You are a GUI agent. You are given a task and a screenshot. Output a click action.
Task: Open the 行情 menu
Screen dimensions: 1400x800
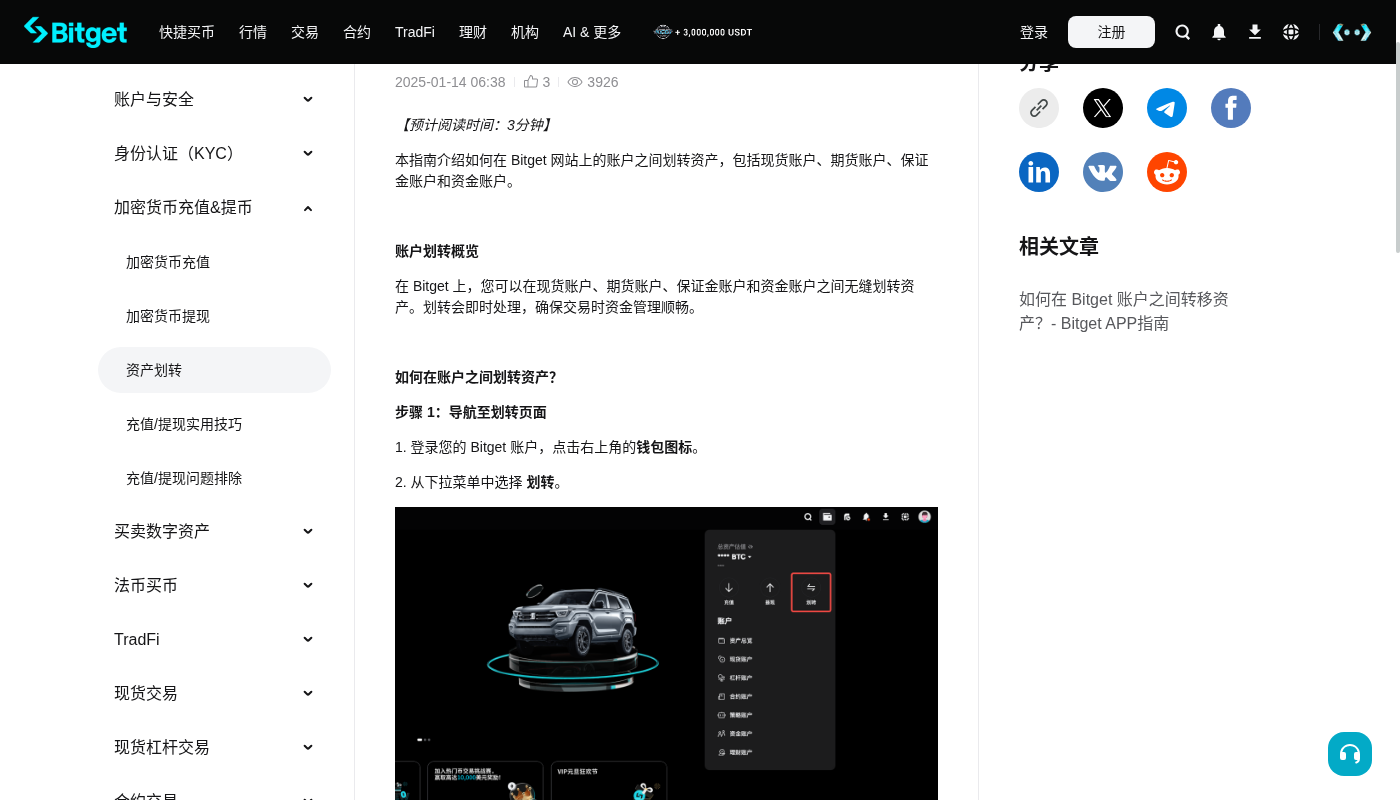(x=253, y=32)
